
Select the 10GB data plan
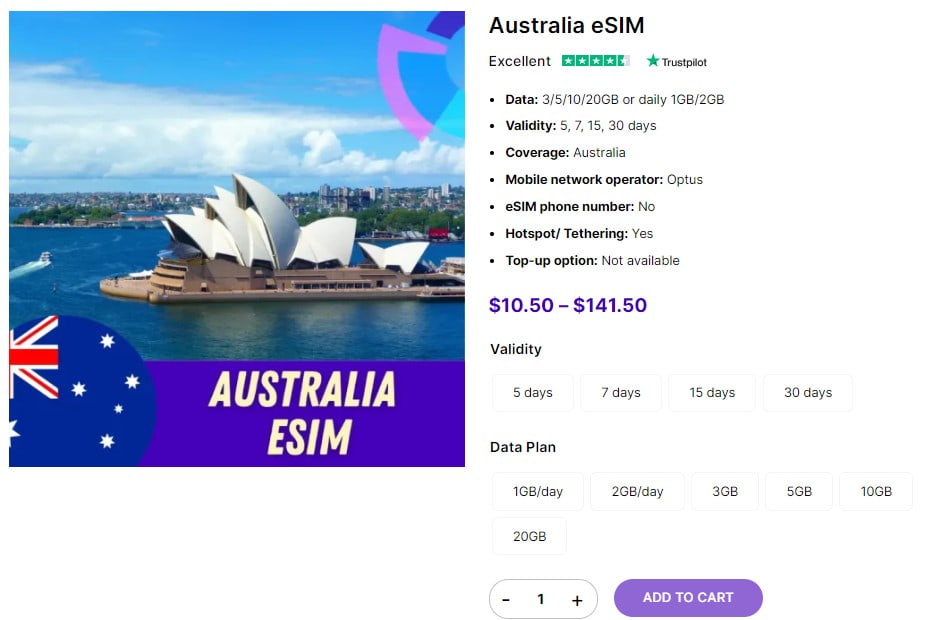876,491
